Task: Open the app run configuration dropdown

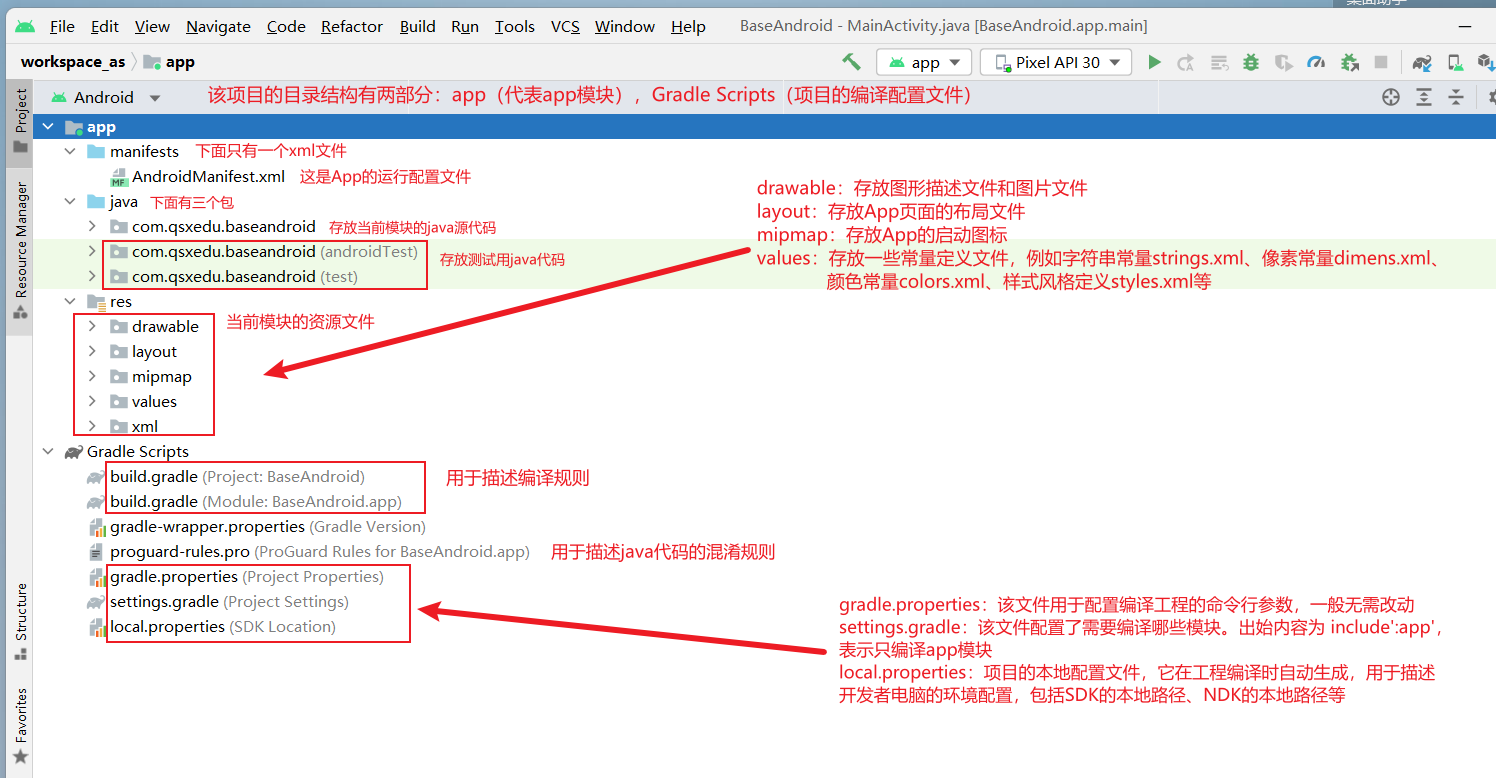Action: click(x=924, y=62)
